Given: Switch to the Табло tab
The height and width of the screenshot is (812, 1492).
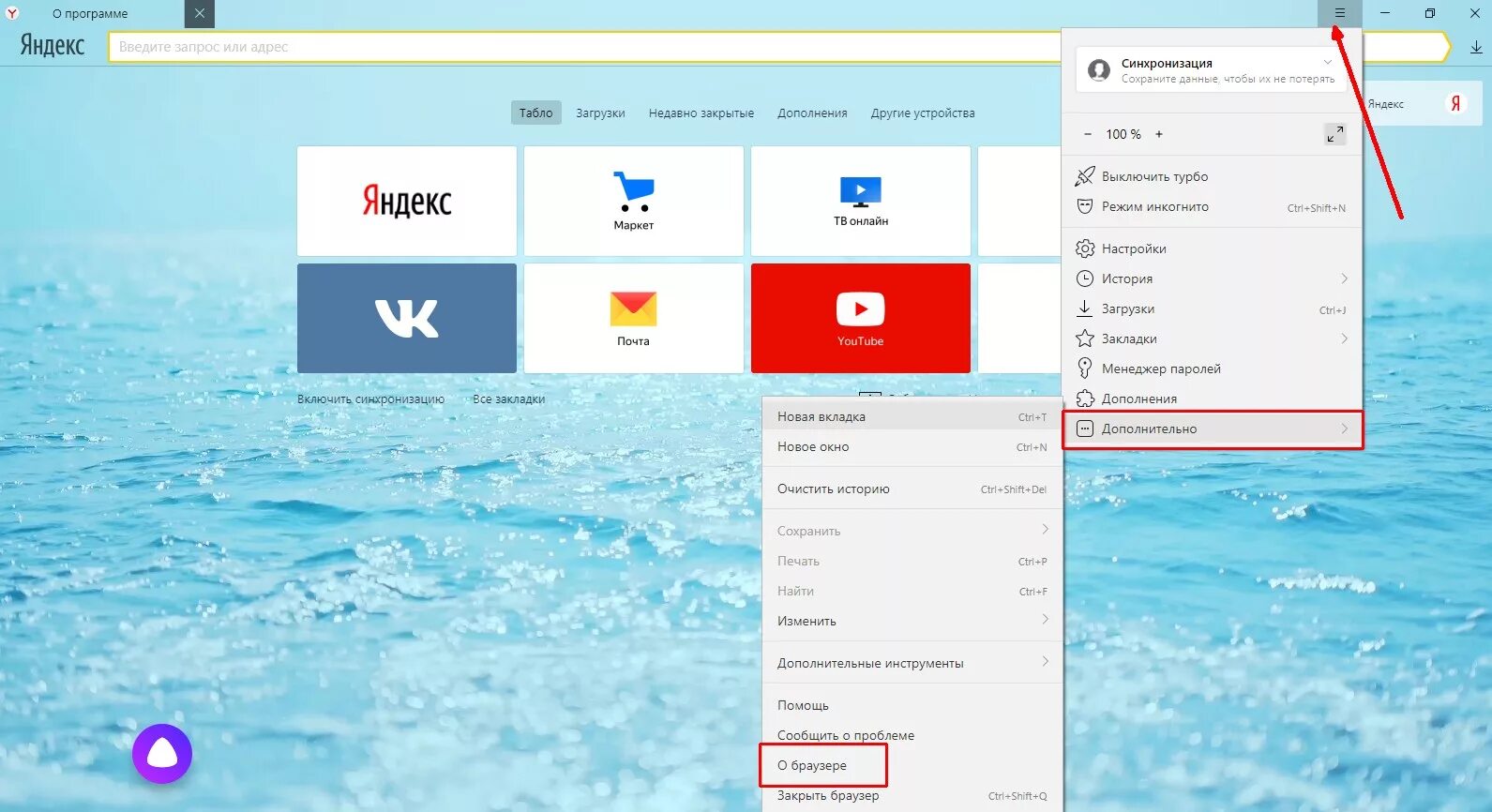Looking at the screenshot, I should 536,113.
